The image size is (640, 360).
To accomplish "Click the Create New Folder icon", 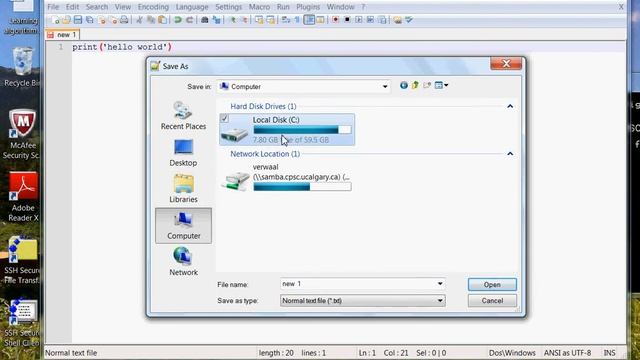I will point(427,85).
